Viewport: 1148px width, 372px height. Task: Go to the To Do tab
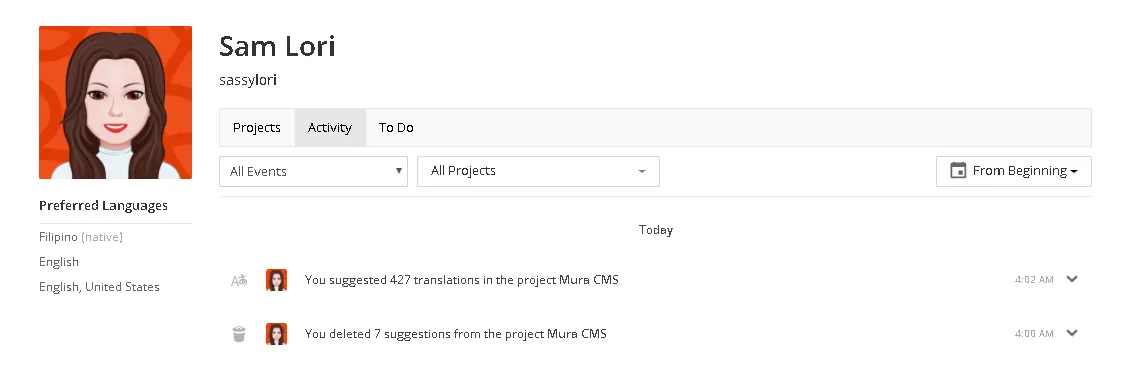click(396, 127)
